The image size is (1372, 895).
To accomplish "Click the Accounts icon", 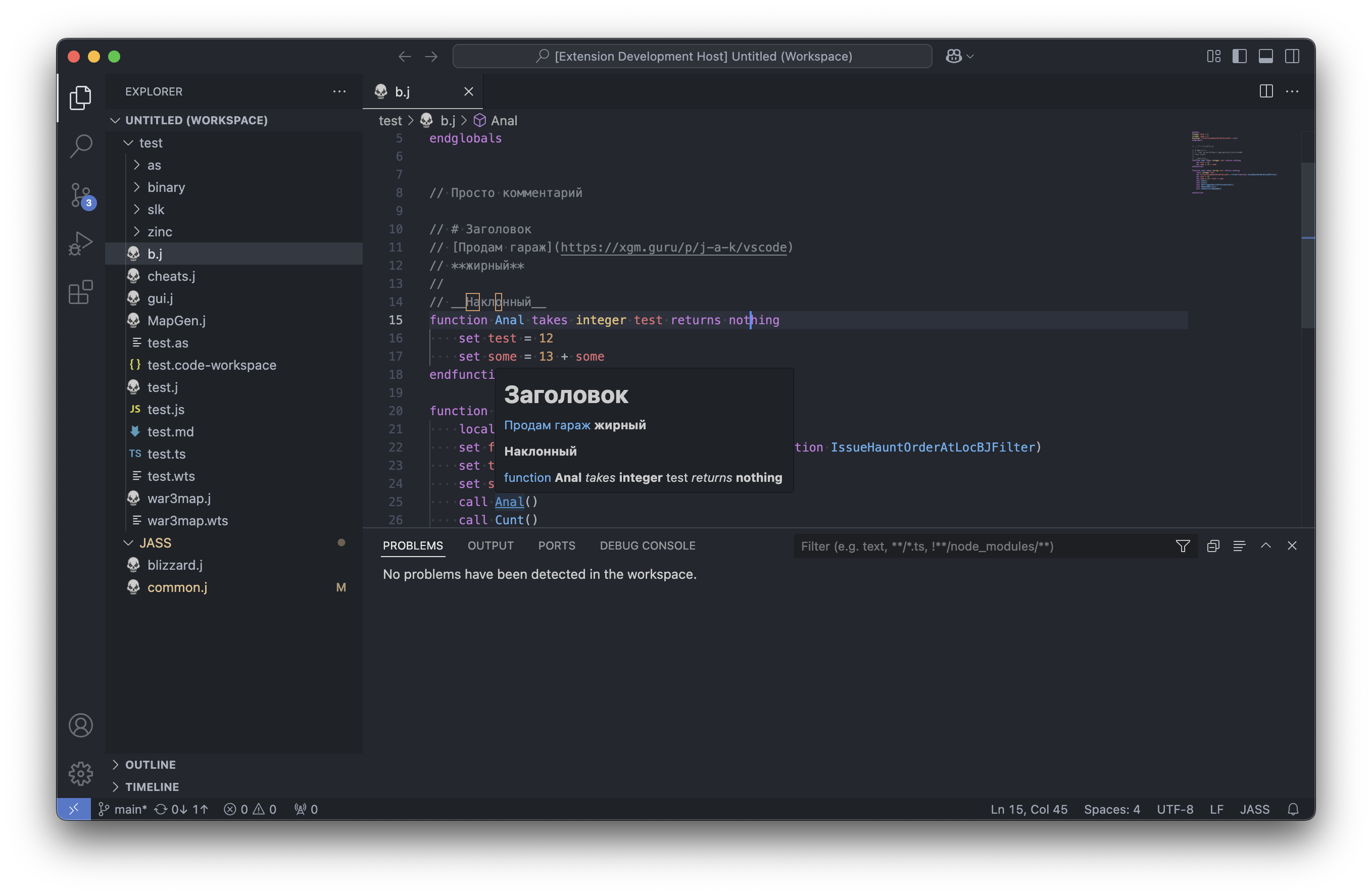I will pyautogui.click(x=81, y=725).
